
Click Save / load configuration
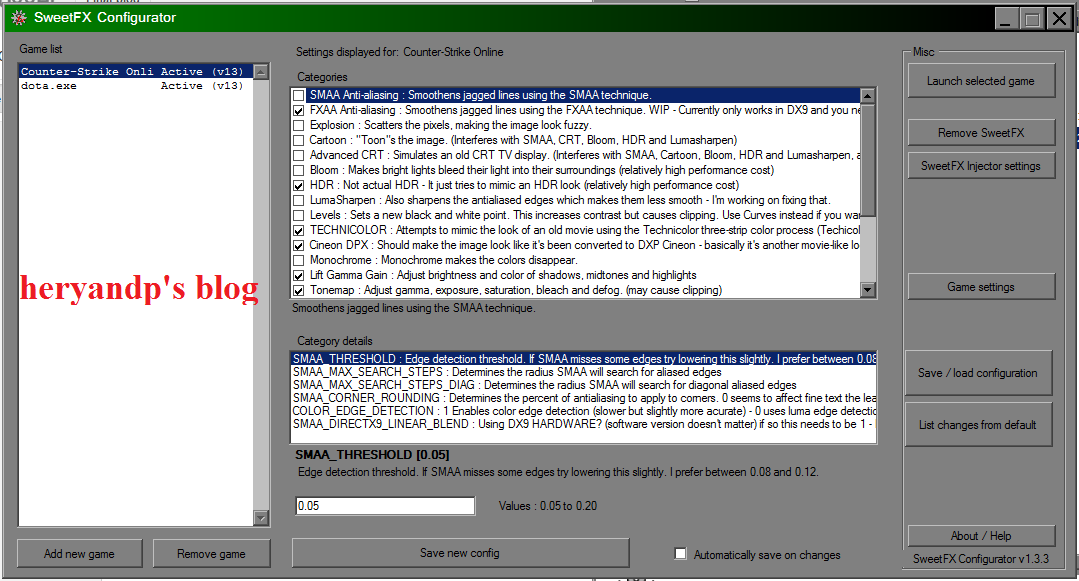point(978,372)
